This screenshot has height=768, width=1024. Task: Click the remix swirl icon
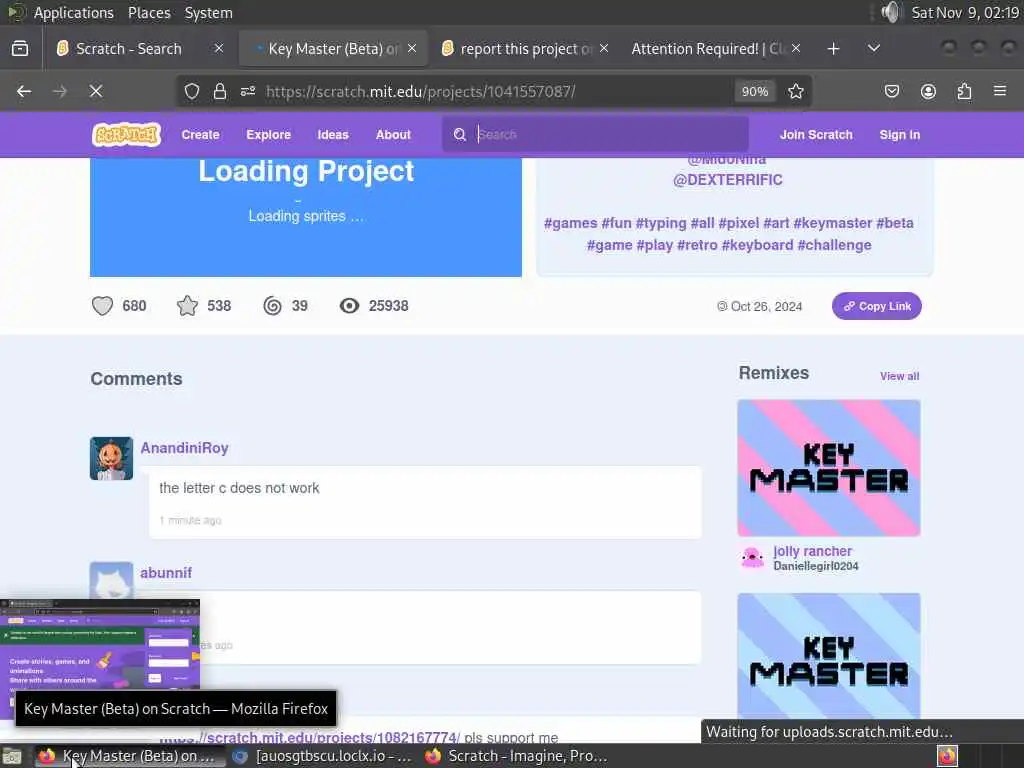click(272, 306)
